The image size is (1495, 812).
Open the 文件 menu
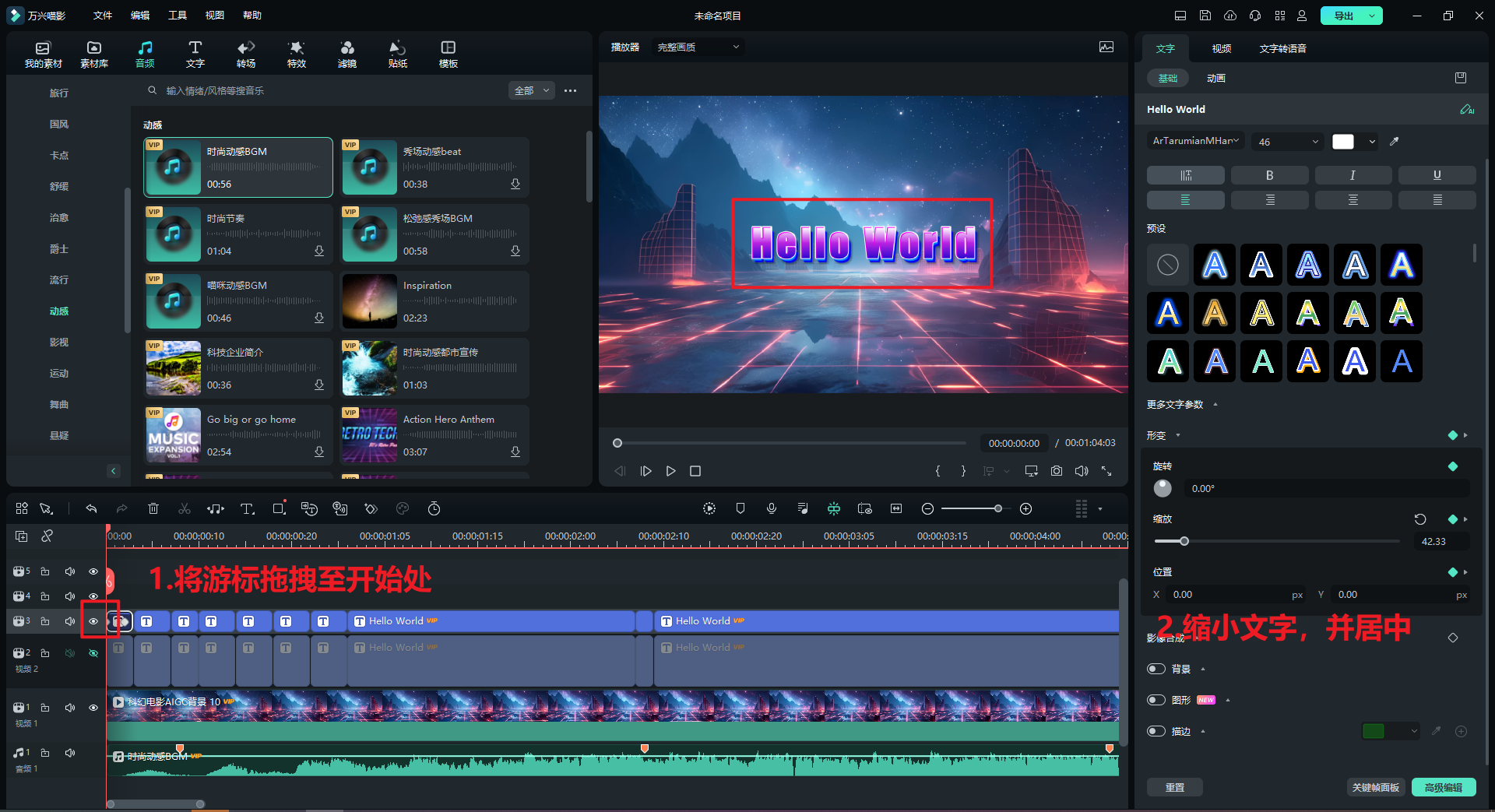coord(102,16)
